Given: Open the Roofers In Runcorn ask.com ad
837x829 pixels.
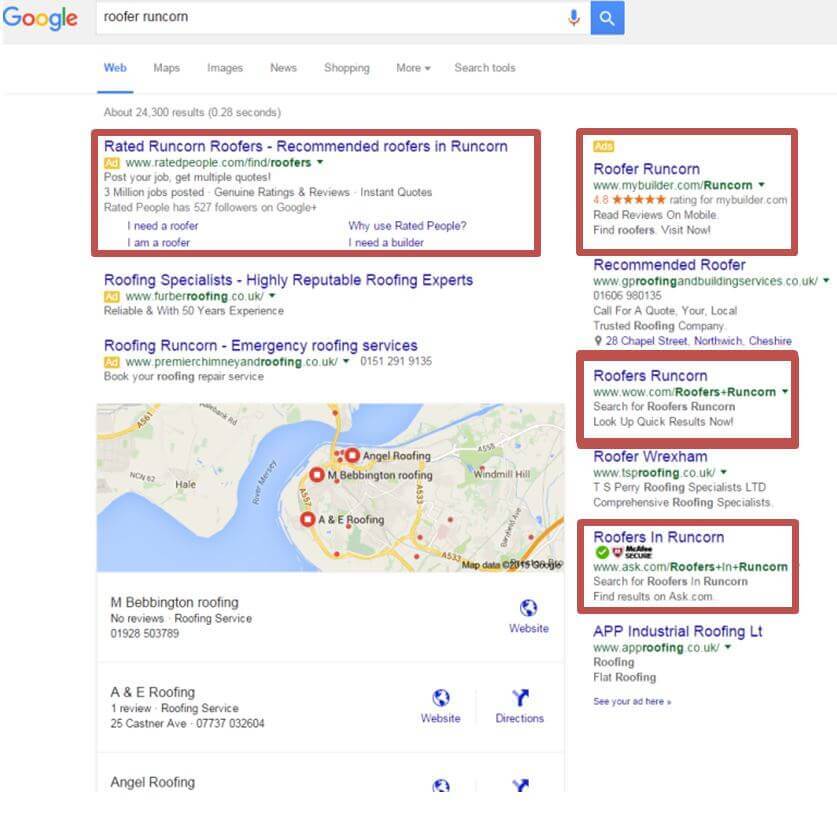Looking at the screenshot, I should [x=659, y=537].
